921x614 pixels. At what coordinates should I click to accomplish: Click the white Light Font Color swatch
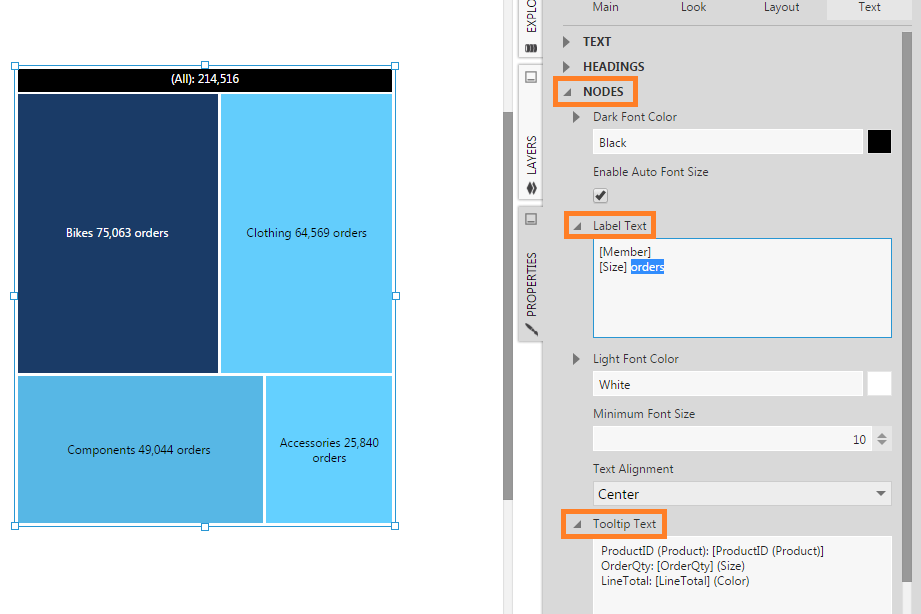point(879,384)
